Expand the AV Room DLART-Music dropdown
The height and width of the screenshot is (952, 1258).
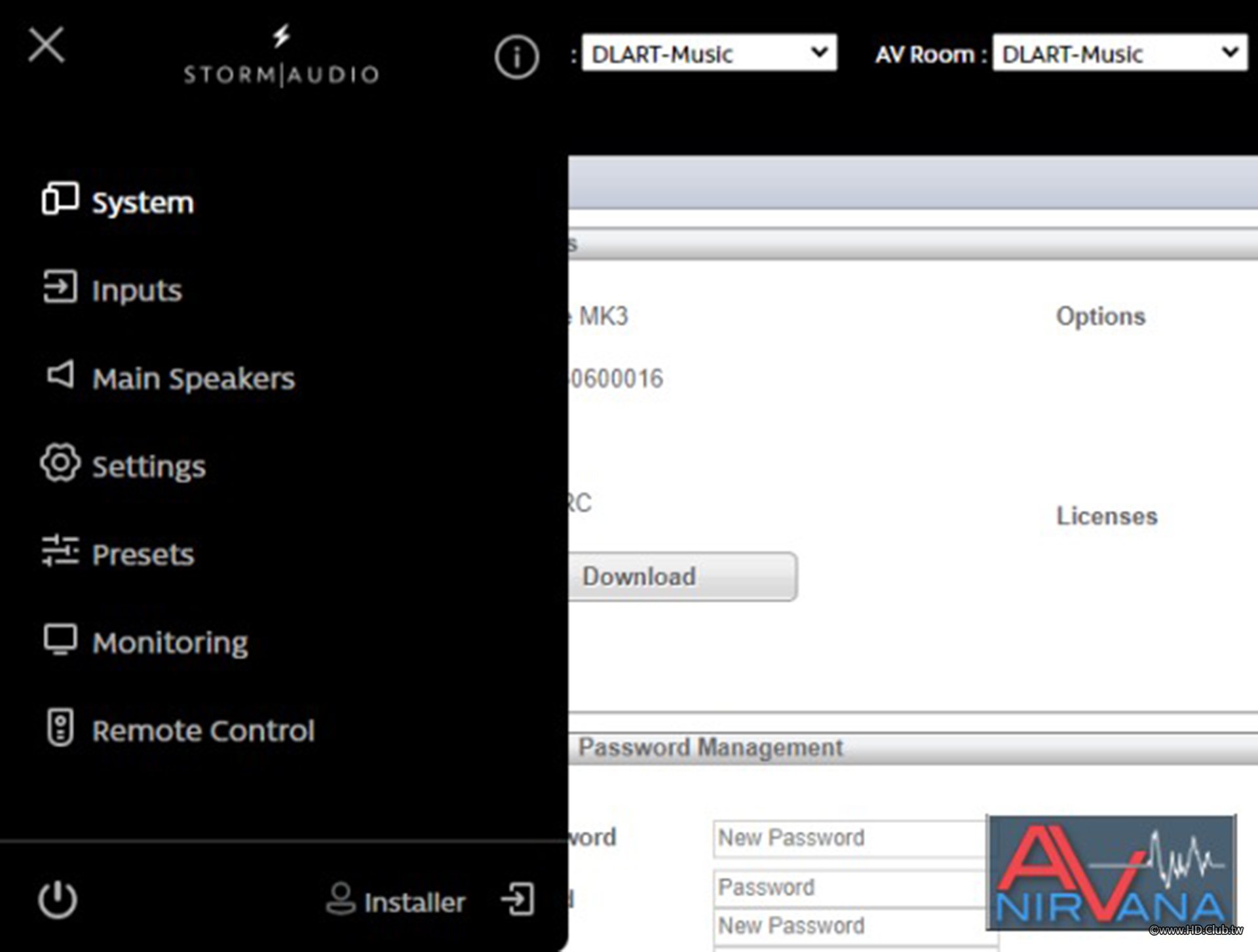1120,53
